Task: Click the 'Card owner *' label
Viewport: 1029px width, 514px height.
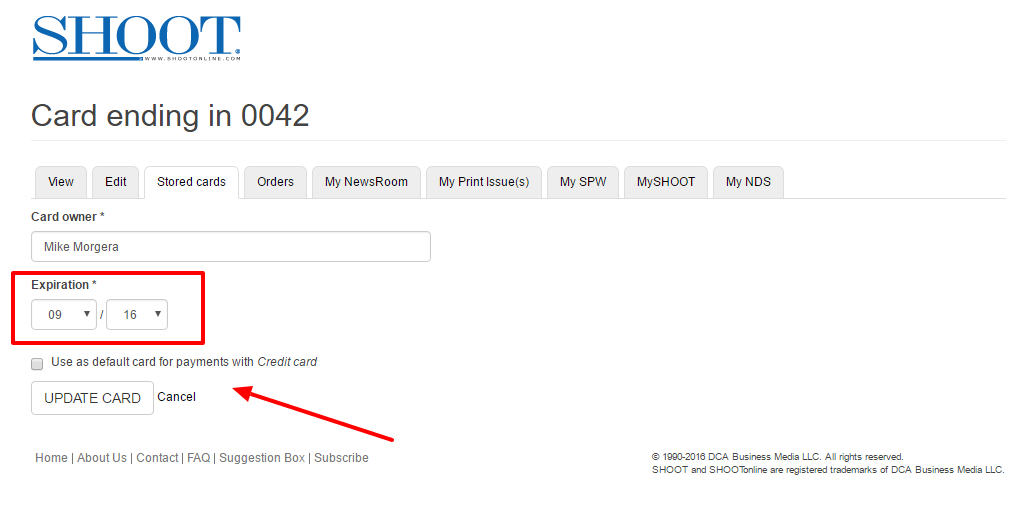Action: pyautogui.click(x=68, y=217)
